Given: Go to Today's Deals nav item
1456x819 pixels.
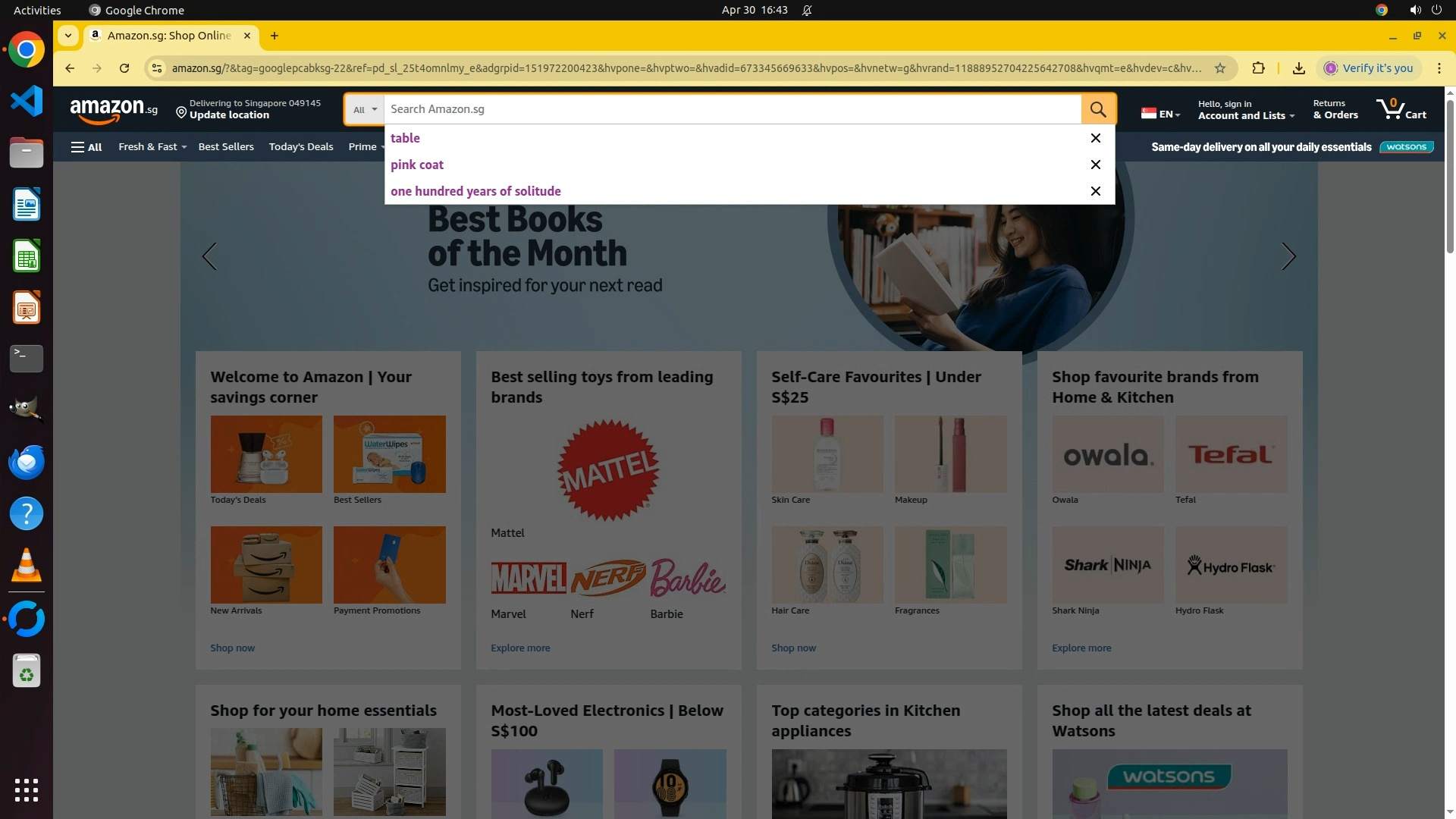Looking at the screenshot, I should point(300,147).
